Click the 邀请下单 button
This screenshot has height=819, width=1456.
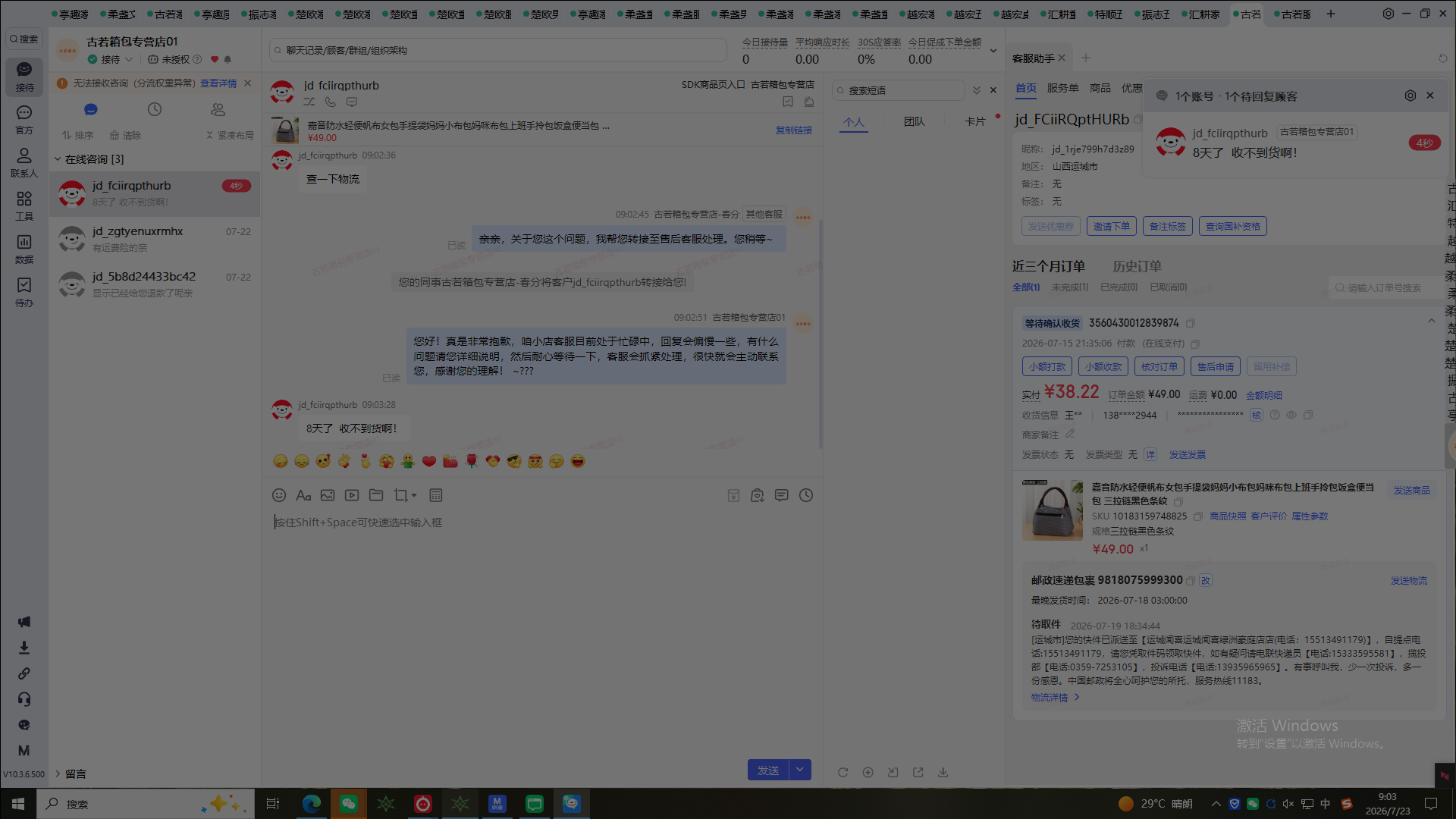click(1111, 226)
